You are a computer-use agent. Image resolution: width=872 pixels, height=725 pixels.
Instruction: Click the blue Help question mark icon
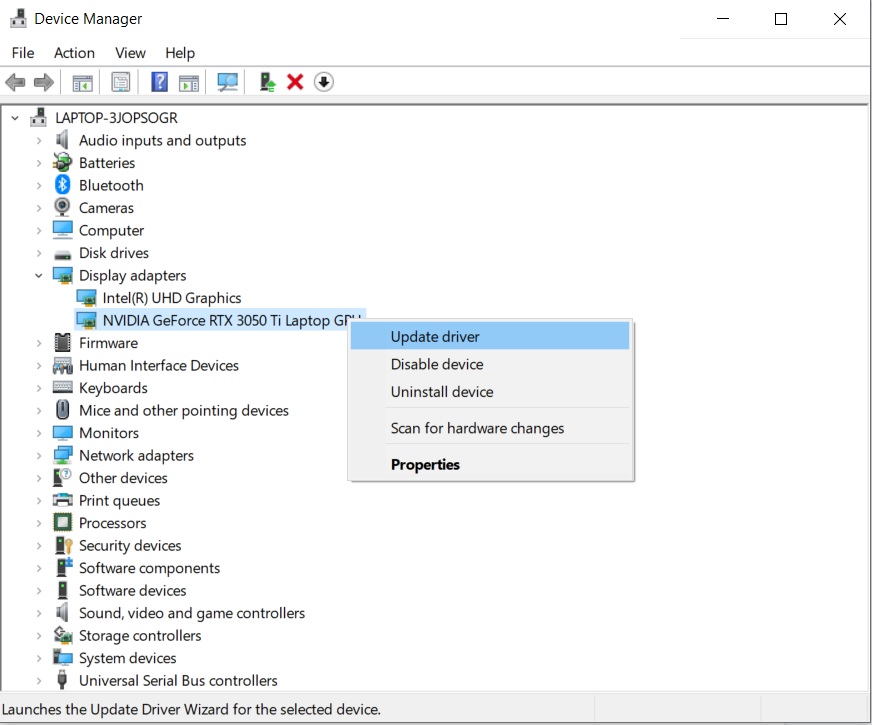point(160,82)
